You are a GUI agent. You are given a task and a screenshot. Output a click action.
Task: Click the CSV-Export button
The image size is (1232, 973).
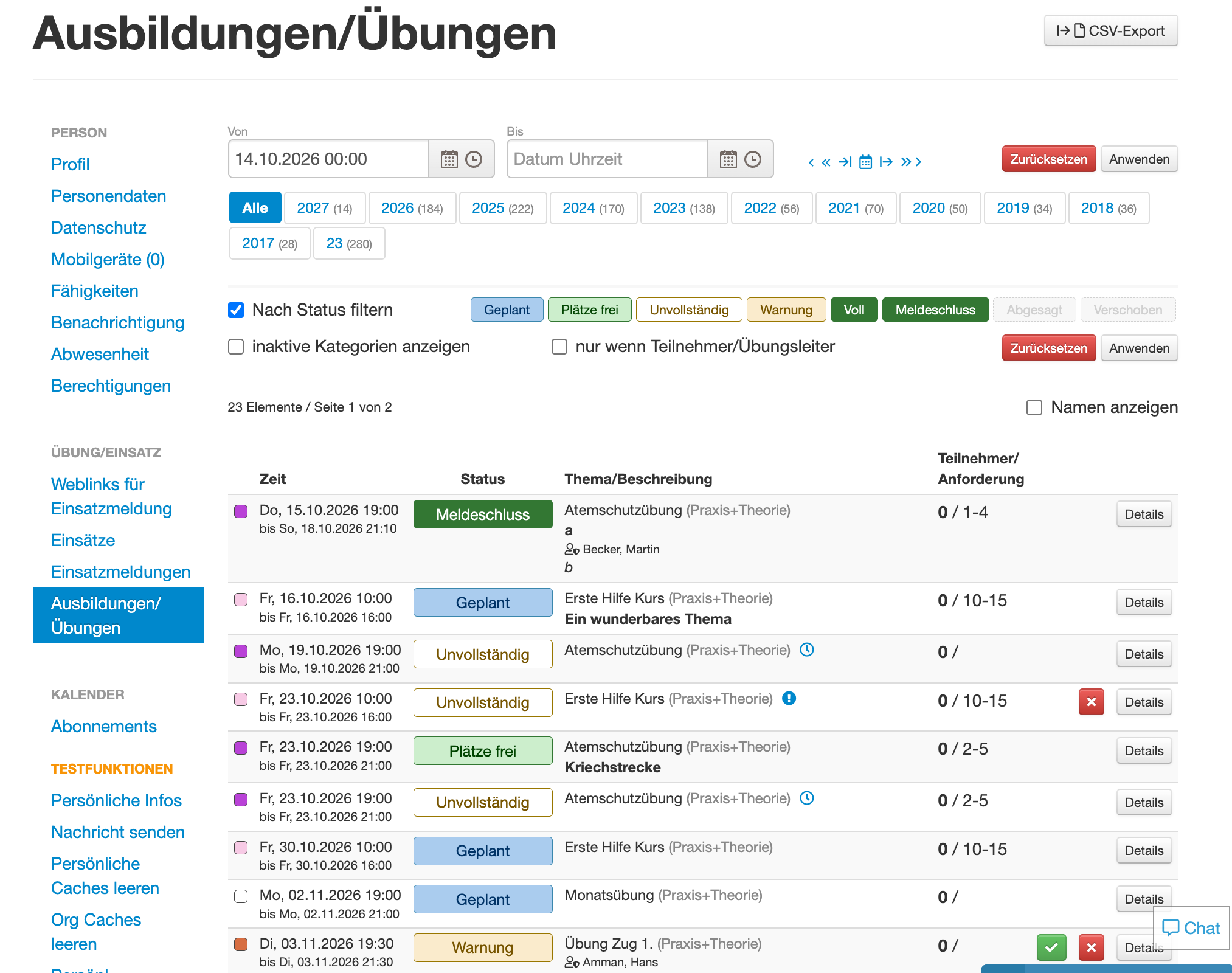pyautogui.click(x=1111, y=30)
